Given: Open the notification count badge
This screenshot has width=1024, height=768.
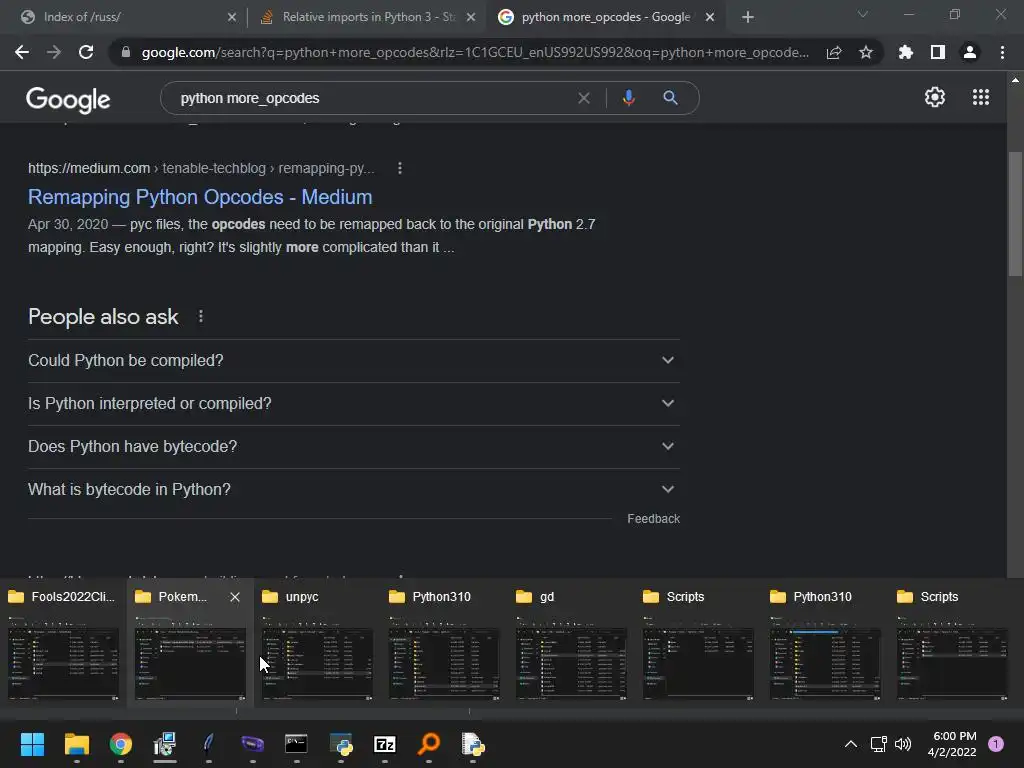Looking at the screenshot, I should tap(996, 744).
